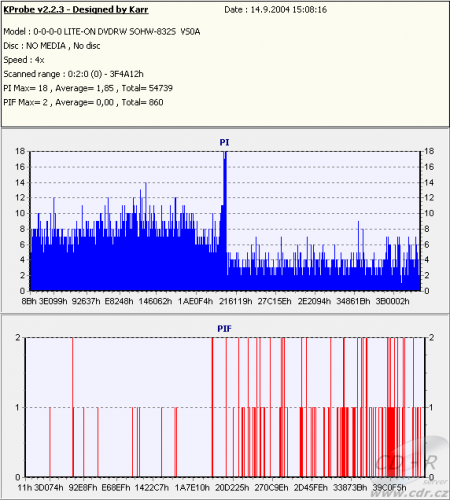Select the Speed 4x text

24,60
